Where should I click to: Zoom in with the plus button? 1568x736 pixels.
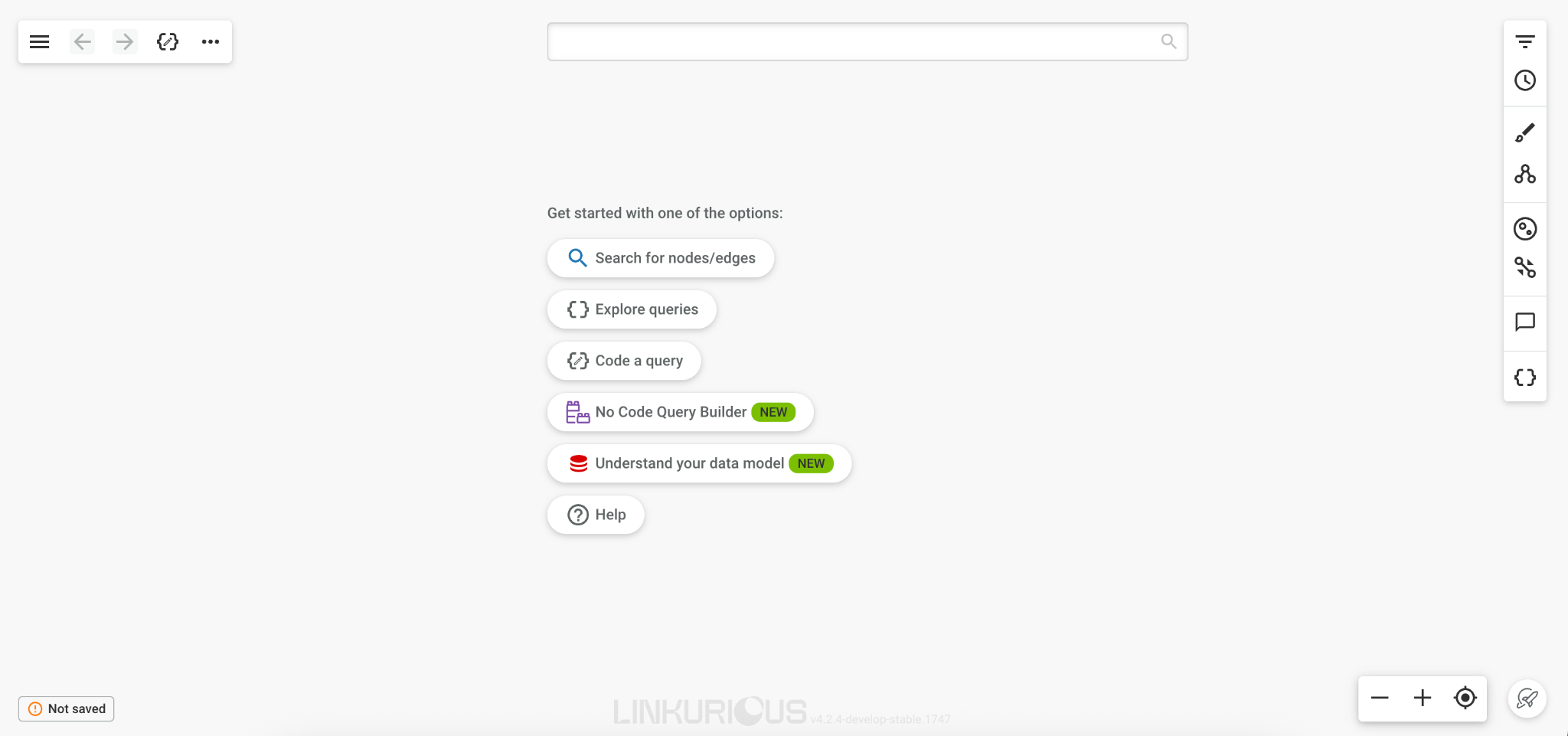pos(1423,698)
